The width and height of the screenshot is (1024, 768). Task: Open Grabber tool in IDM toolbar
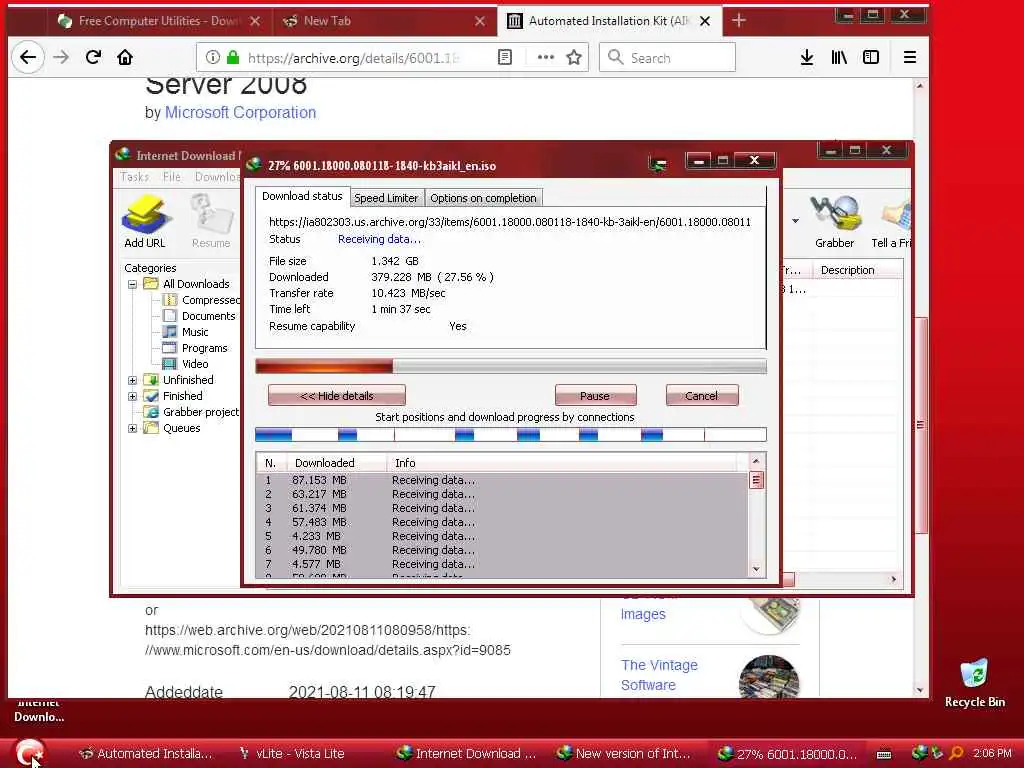(834, 221)
